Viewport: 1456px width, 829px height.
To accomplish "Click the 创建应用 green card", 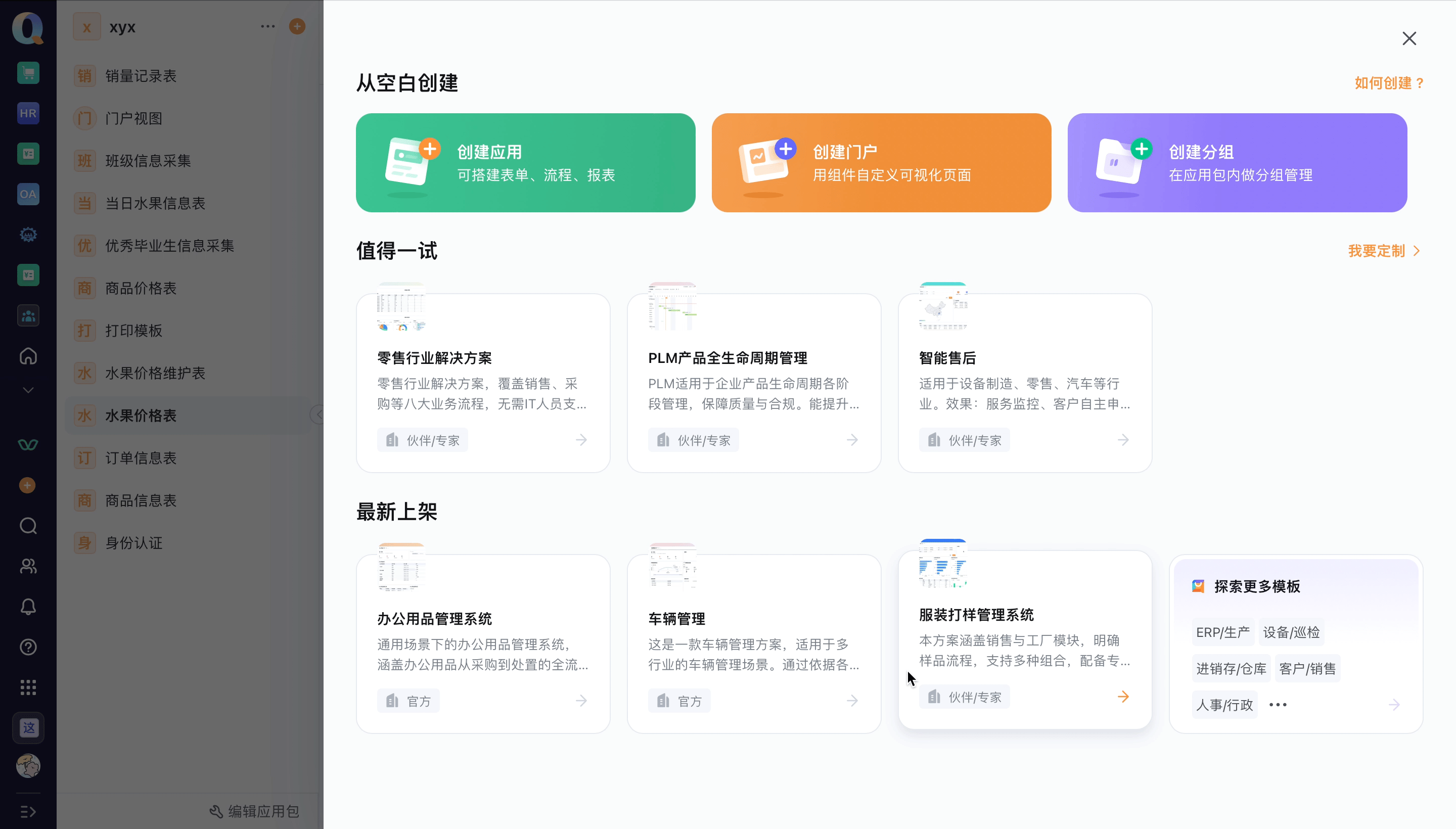I will pos(526,163).
